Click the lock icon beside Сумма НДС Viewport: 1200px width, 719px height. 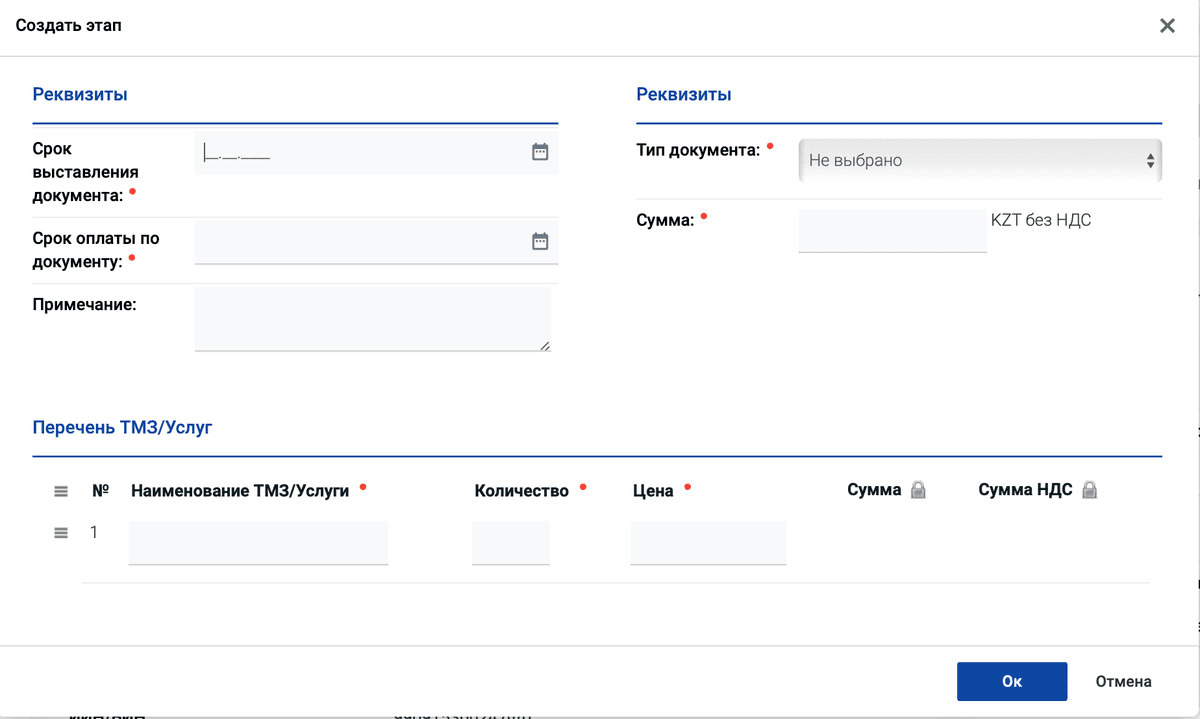[x=1090, y=490]
